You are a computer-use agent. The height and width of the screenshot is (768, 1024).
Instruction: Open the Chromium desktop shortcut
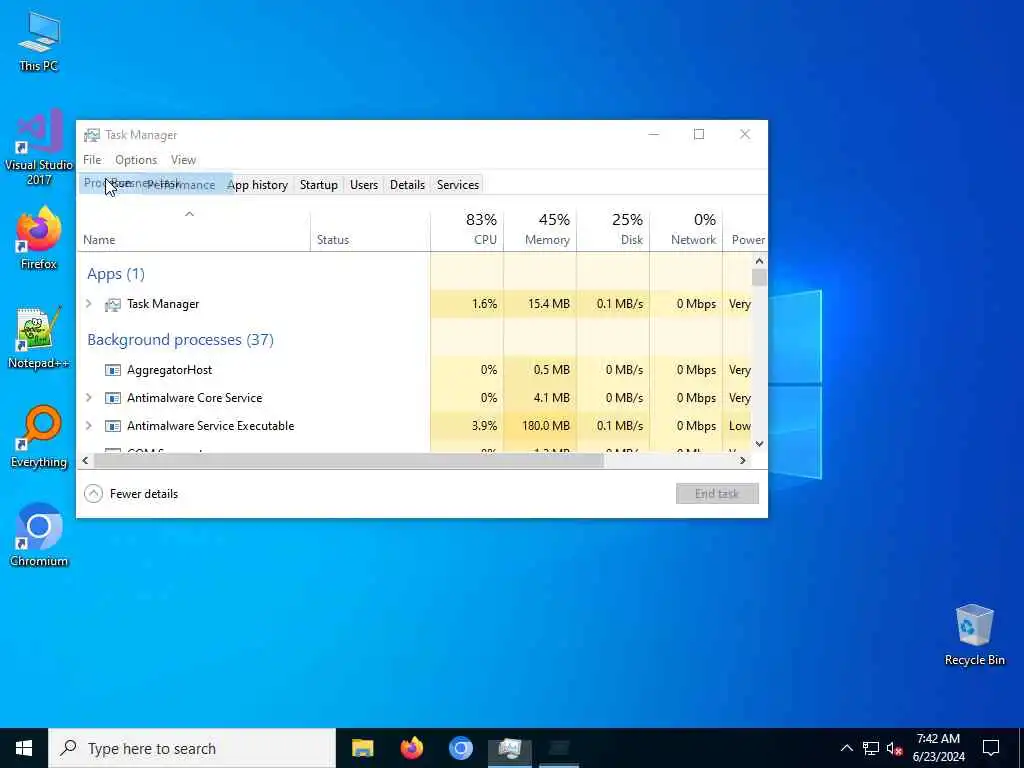tap(39, 536)
